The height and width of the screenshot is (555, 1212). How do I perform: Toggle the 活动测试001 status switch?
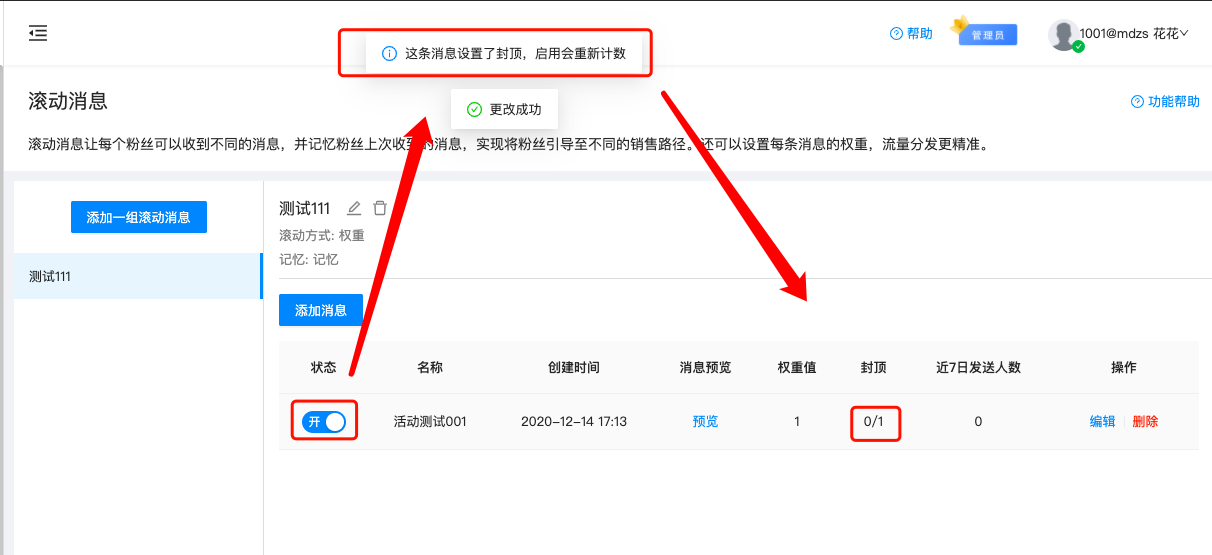point(324,422)
